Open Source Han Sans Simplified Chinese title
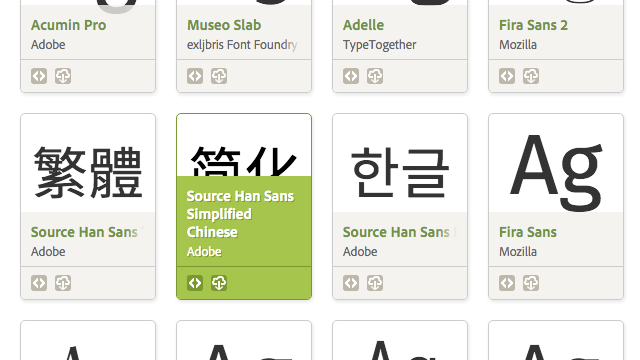 240,214
